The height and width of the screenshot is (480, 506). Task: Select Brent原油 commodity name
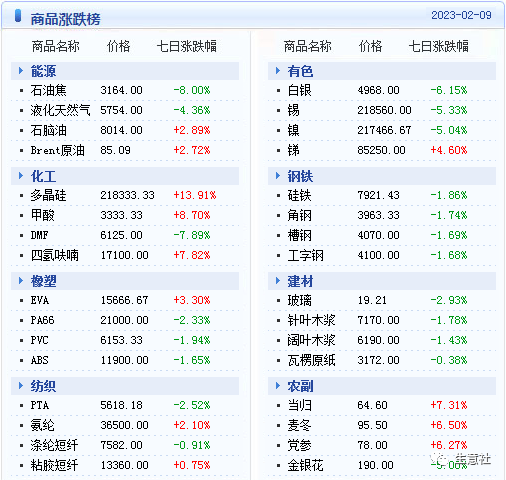(58, 150)
